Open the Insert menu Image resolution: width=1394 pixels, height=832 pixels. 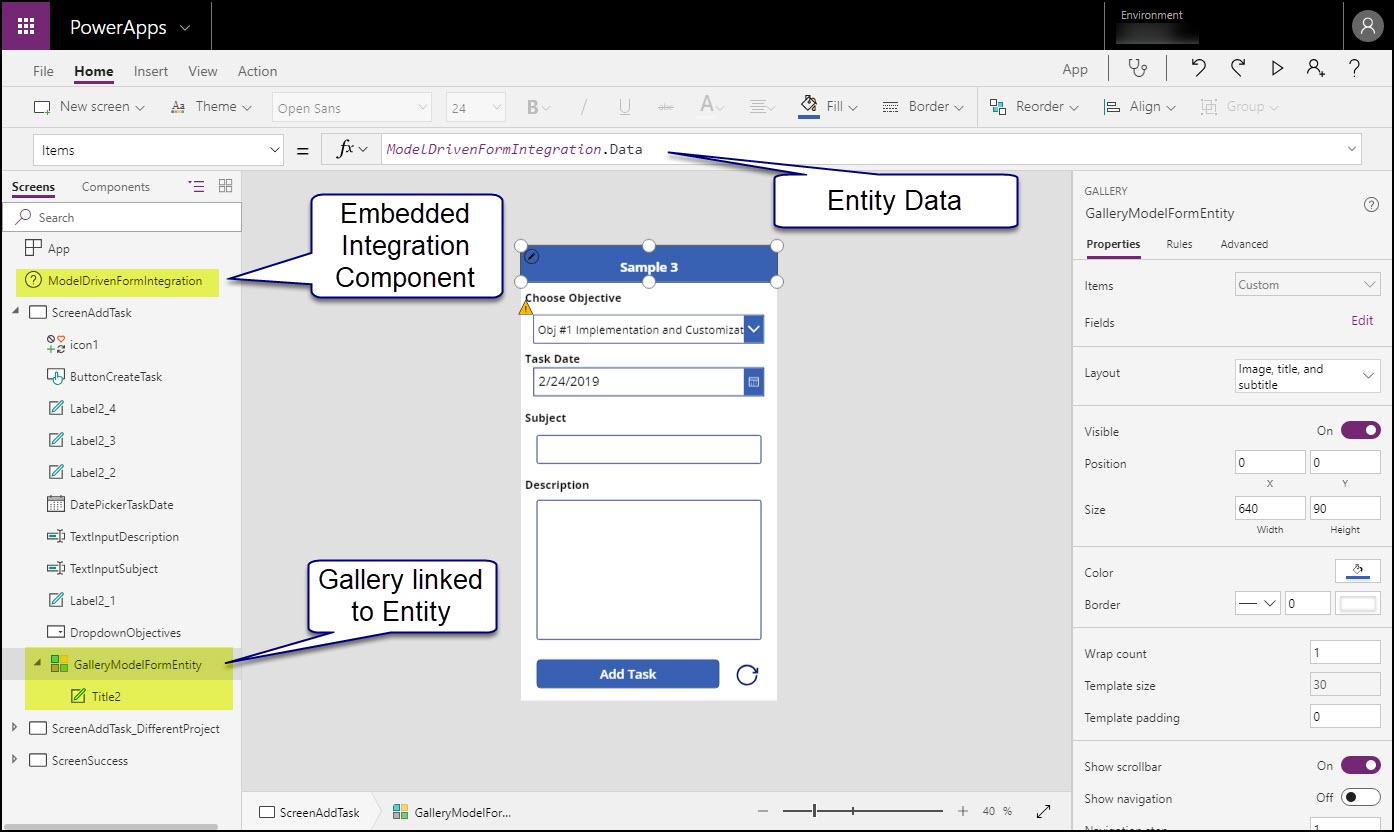click(x=151, y=71)
